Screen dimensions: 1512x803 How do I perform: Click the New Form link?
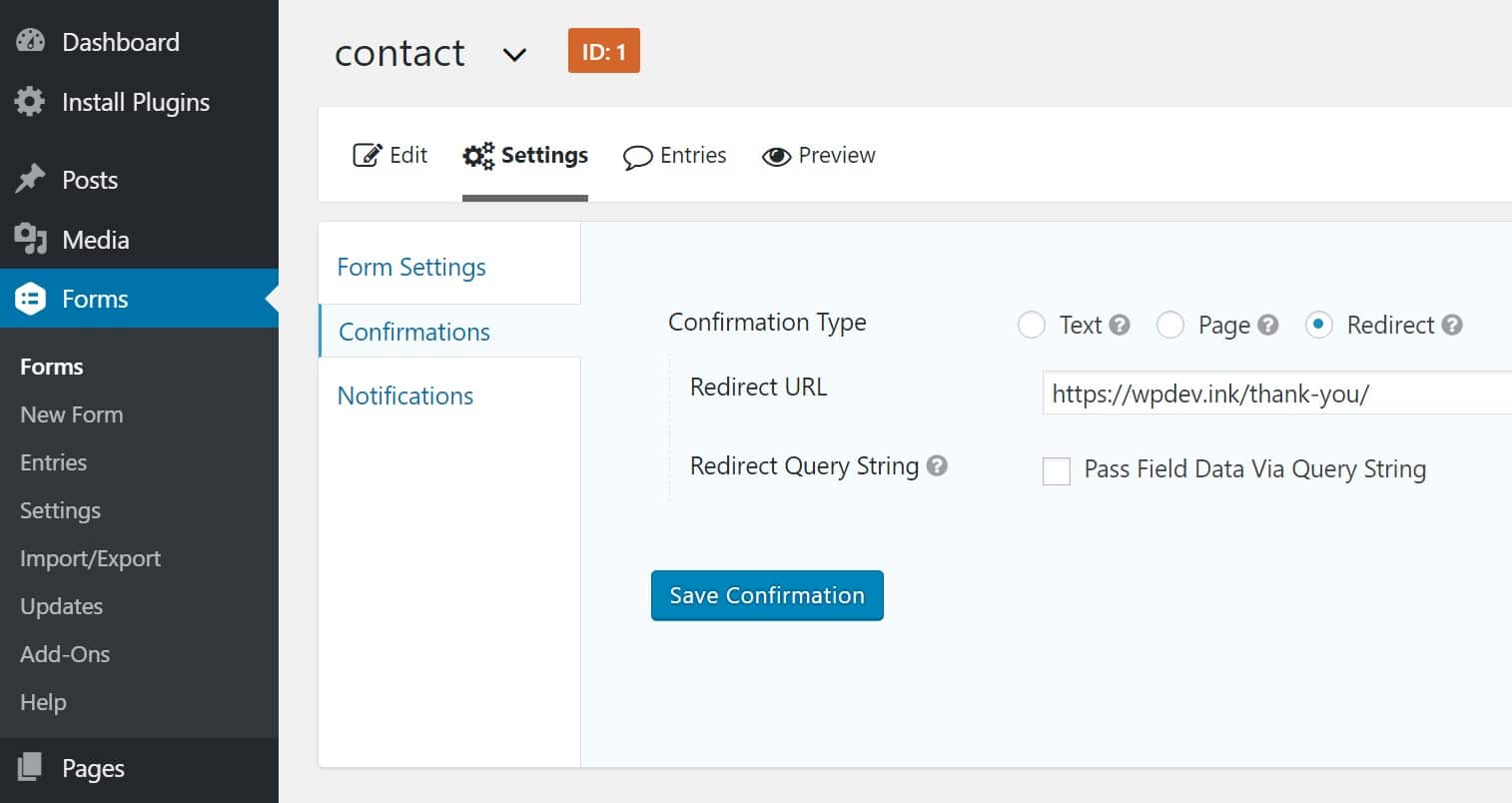[x=71, y=413]
